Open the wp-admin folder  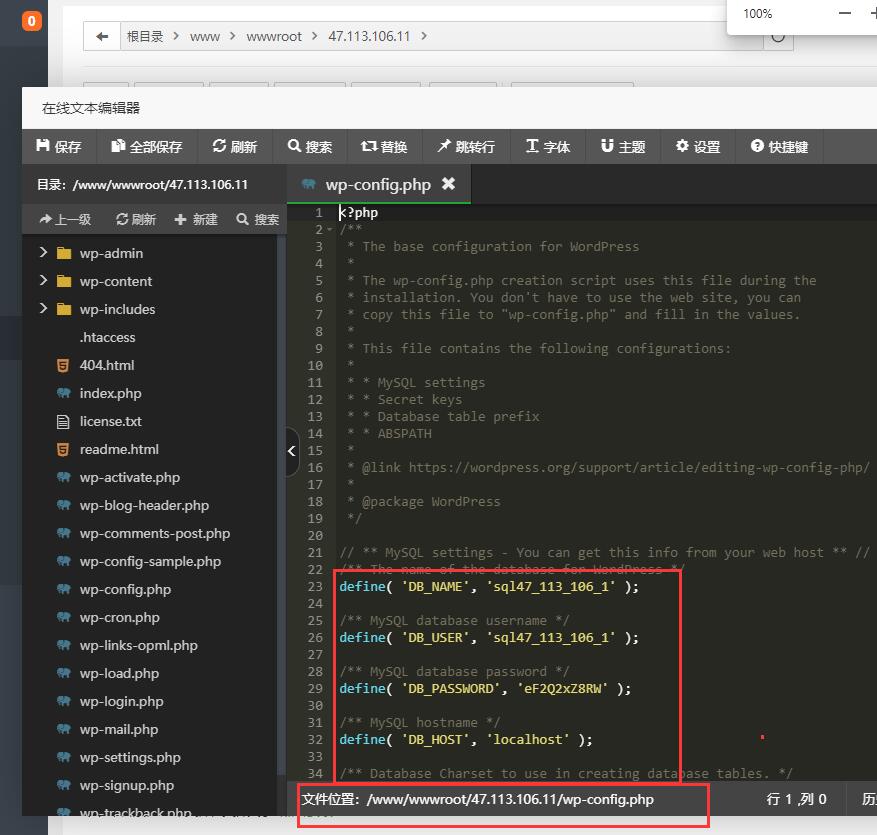tap(111, 253)
